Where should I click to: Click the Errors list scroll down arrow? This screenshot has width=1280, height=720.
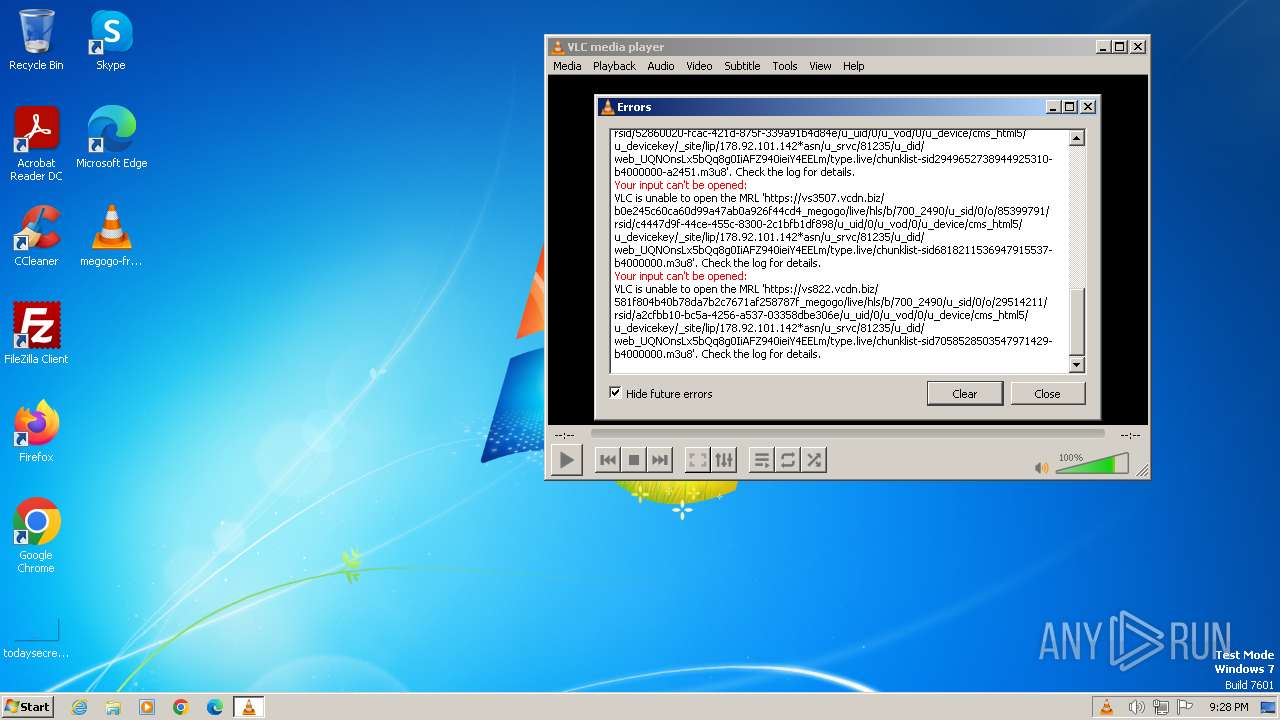[1077, 365]
